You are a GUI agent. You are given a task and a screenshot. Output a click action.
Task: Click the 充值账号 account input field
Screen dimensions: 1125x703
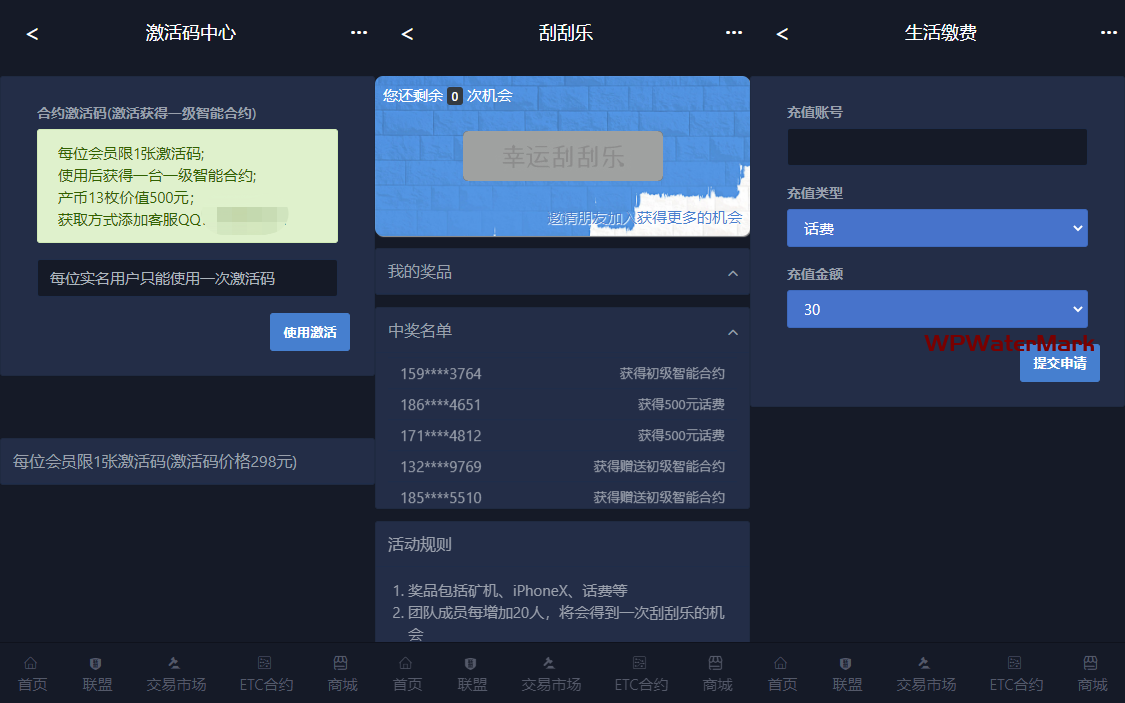937,147
